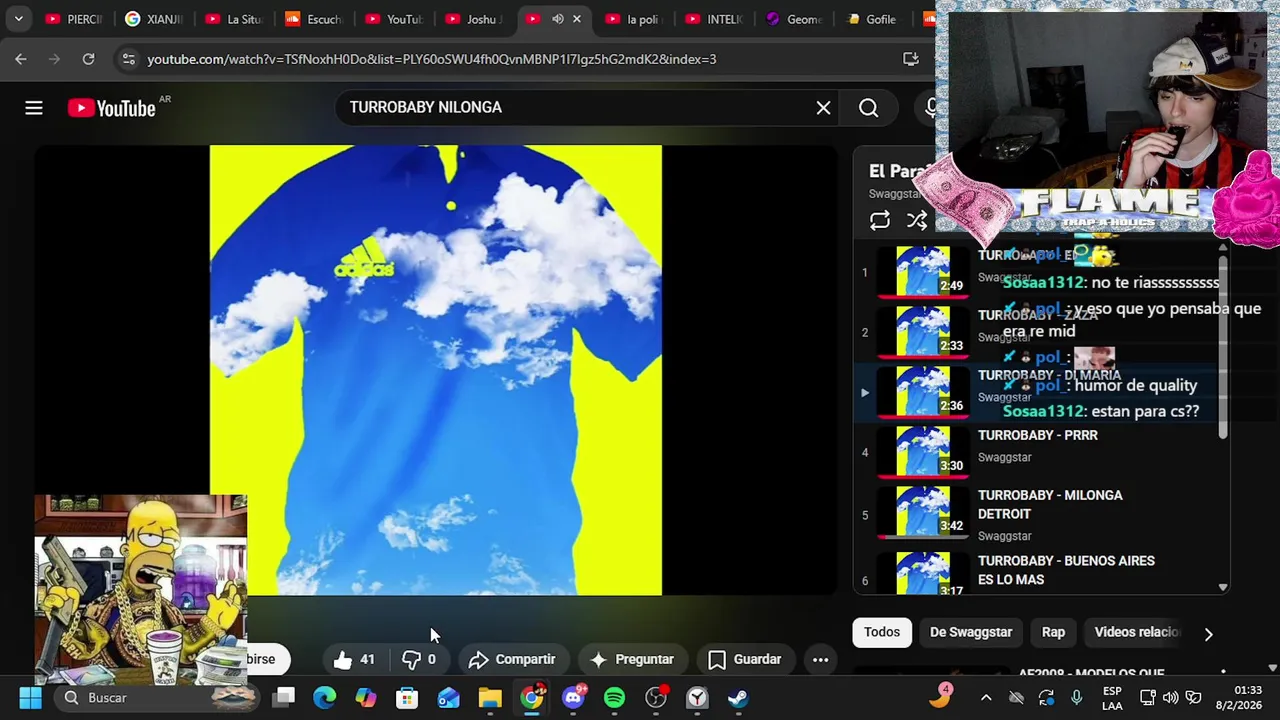Switch to the Geome tab
The image size is (1280, 720).
[x=793, y=19]
